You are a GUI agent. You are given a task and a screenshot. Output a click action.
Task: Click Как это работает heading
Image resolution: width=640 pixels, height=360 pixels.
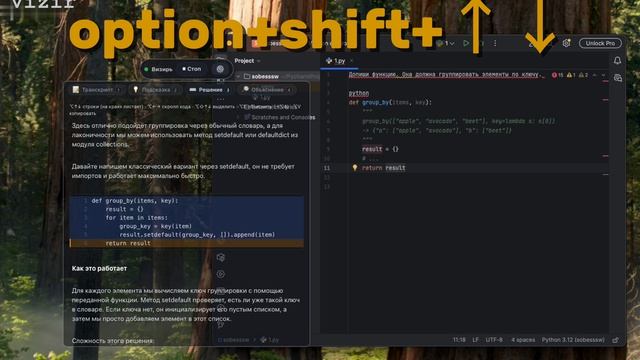click(99, 269)
